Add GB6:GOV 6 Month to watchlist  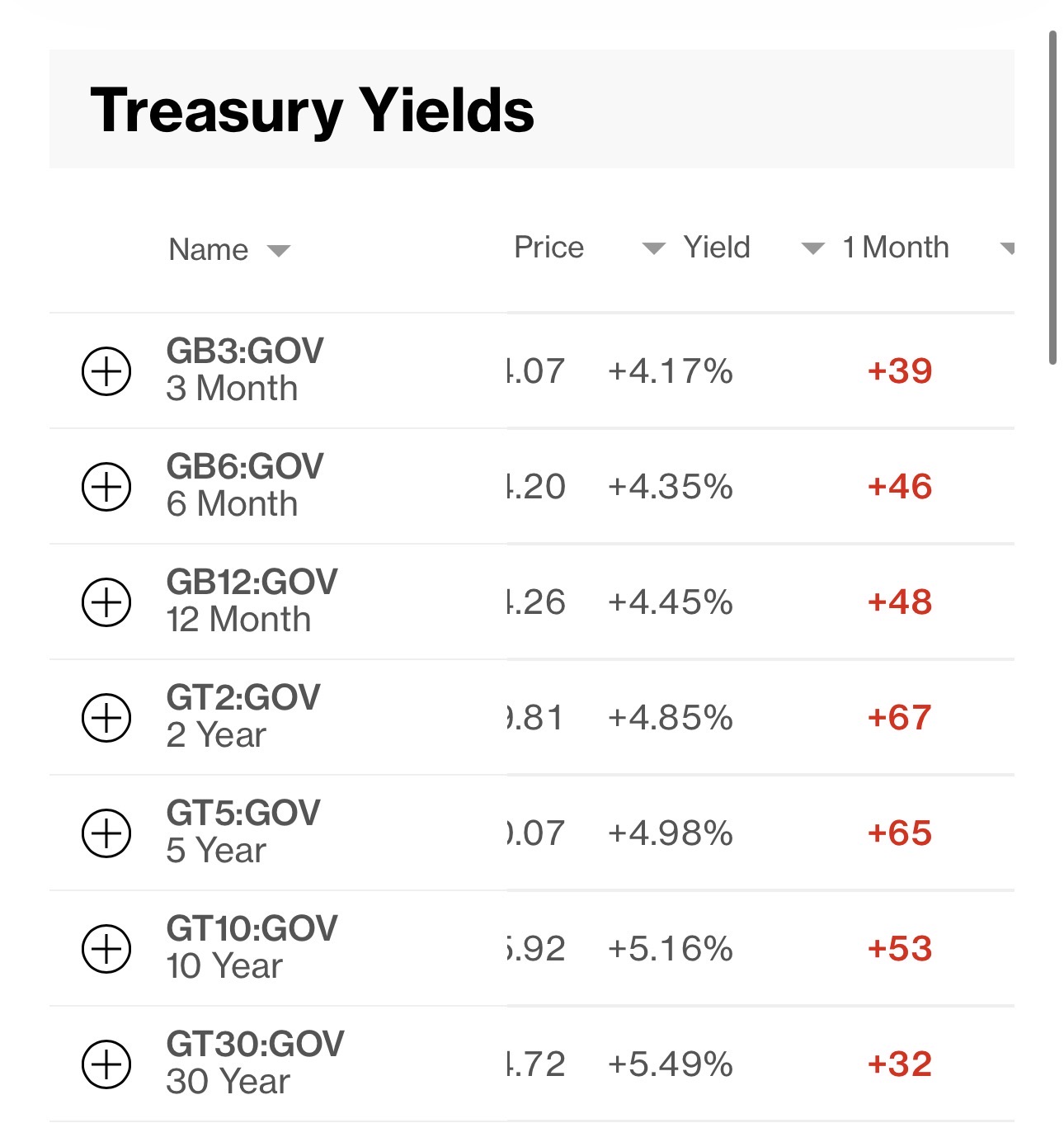coord(106,487)
